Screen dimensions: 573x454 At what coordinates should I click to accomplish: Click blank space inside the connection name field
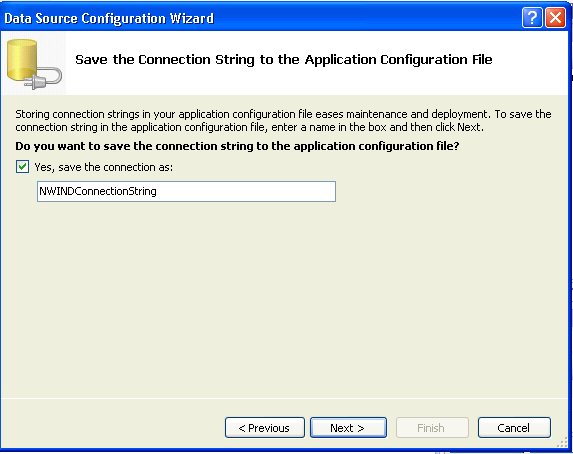point(248,192)
